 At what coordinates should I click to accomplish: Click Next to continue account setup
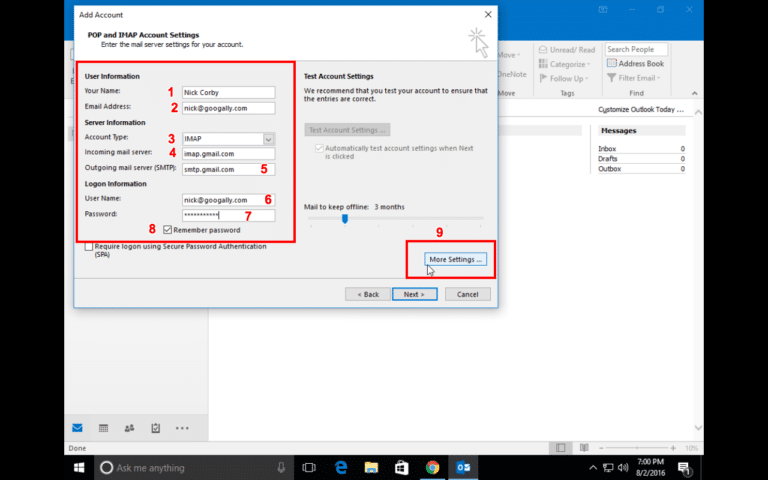tap(414, 294)
